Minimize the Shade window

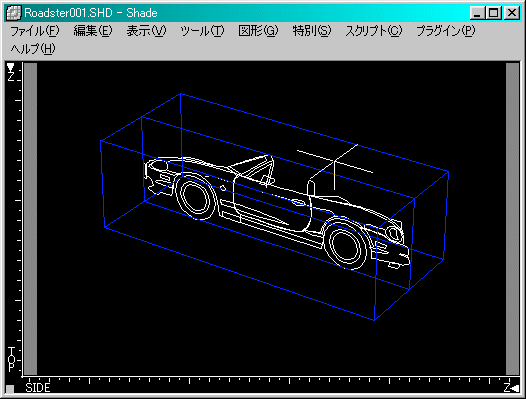click(x=477, y=13)
